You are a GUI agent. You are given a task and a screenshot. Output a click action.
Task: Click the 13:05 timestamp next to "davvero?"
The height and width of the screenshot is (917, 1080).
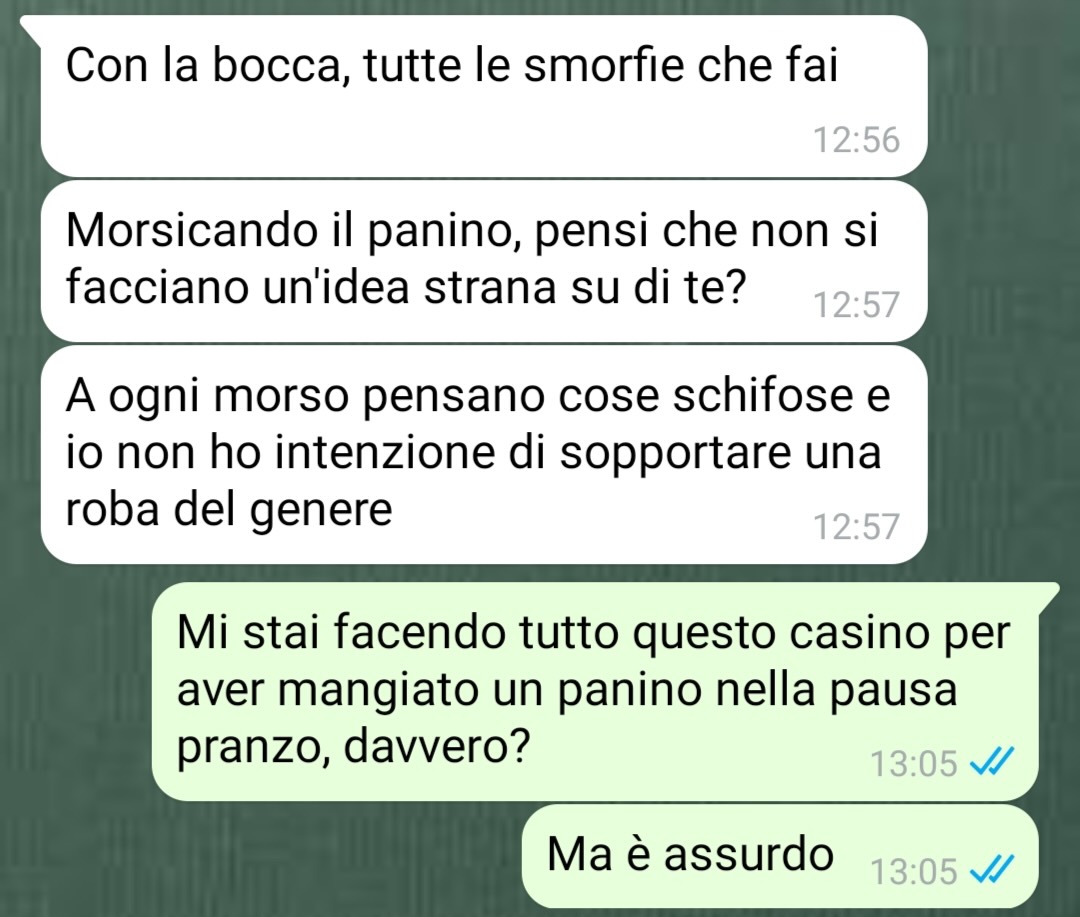click(913, 763)
